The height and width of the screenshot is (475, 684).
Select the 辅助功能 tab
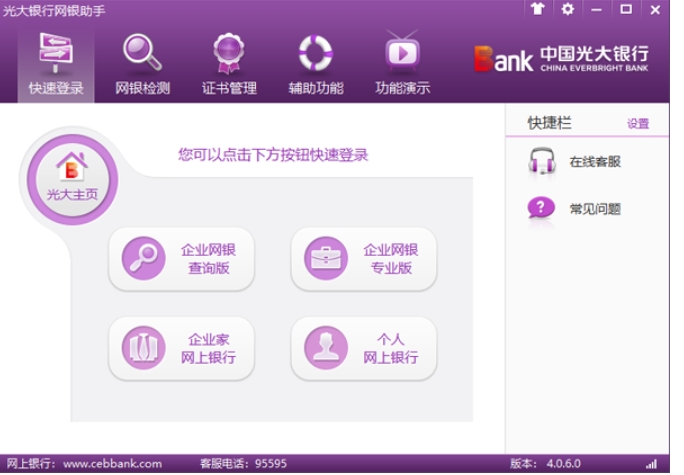coord(316,65)
